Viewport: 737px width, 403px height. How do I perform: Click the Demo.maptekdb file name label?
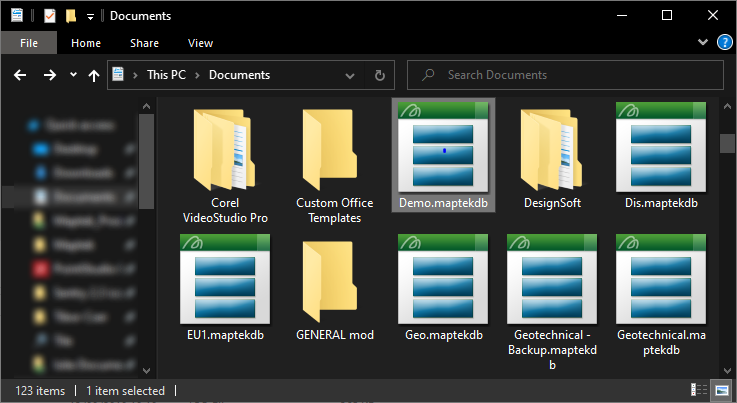[x=443, y=203]
